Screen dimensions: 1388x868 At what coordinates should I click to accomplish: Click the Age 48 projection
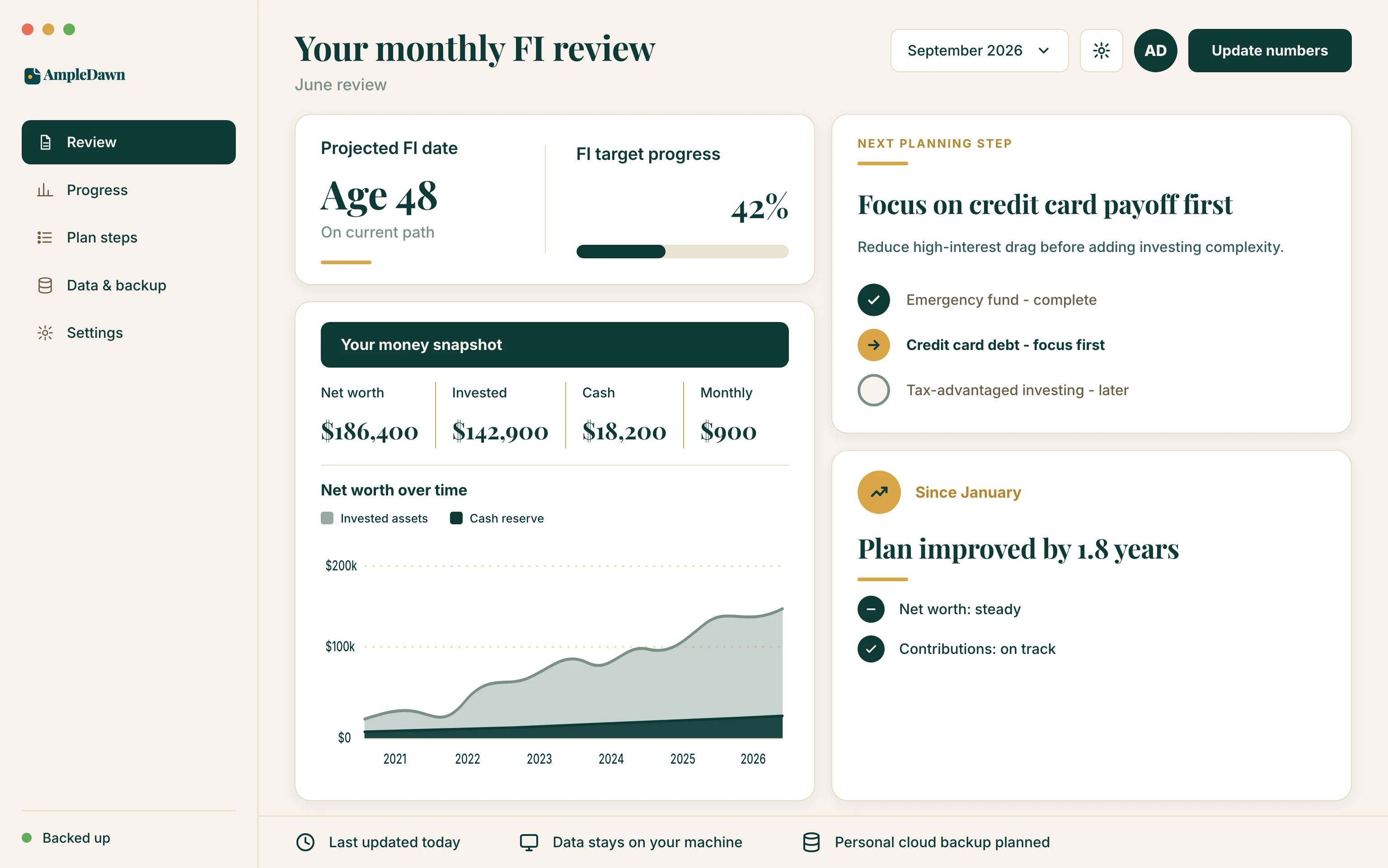(379, 197)
